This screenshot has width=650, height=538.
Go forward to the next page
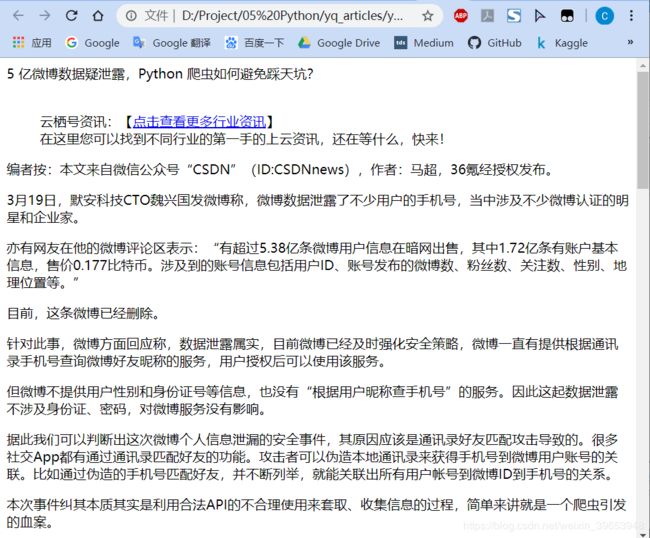point(44,16)
